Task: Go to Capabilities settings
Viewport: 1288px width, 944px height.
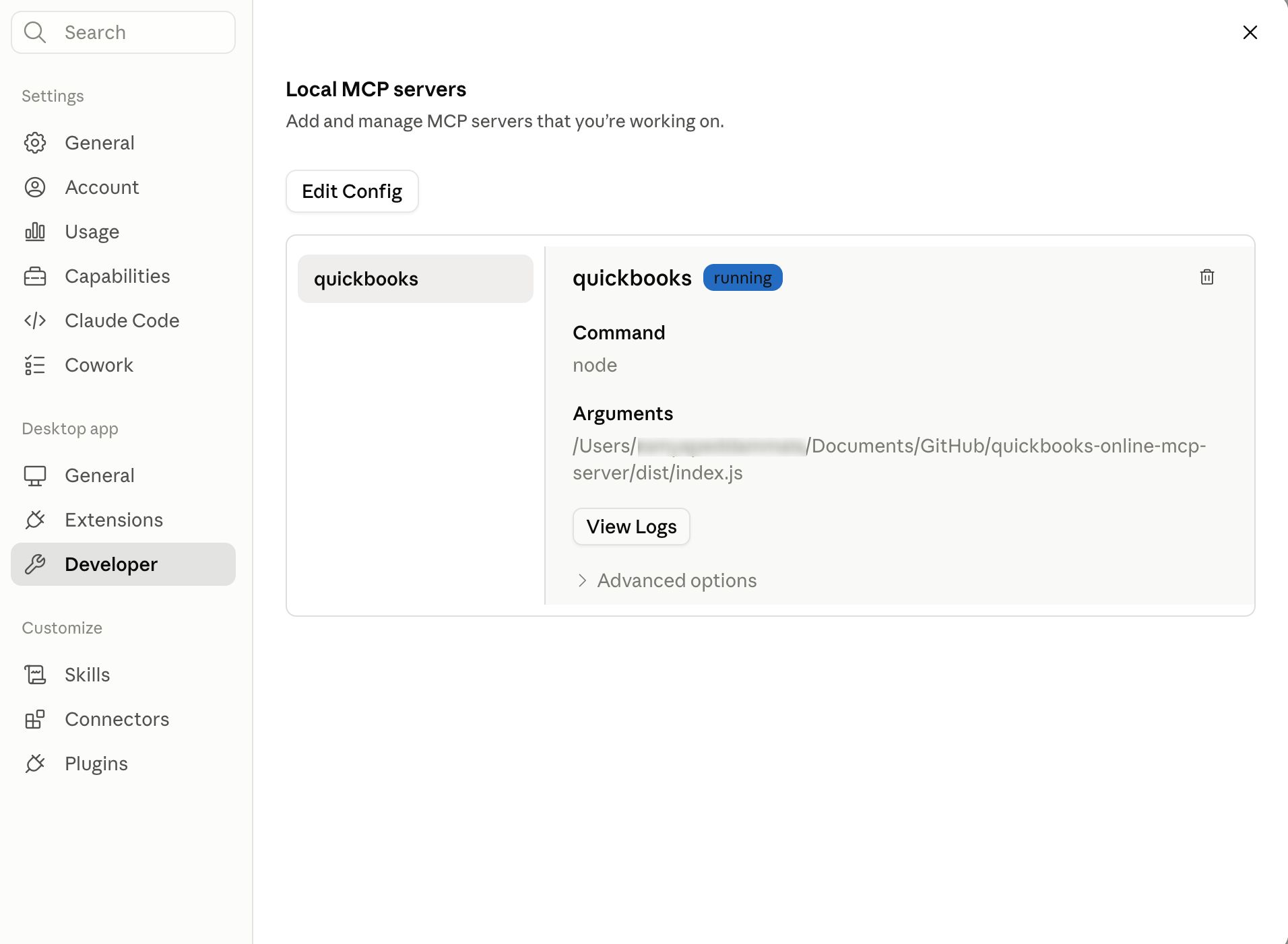Action: 123,276
